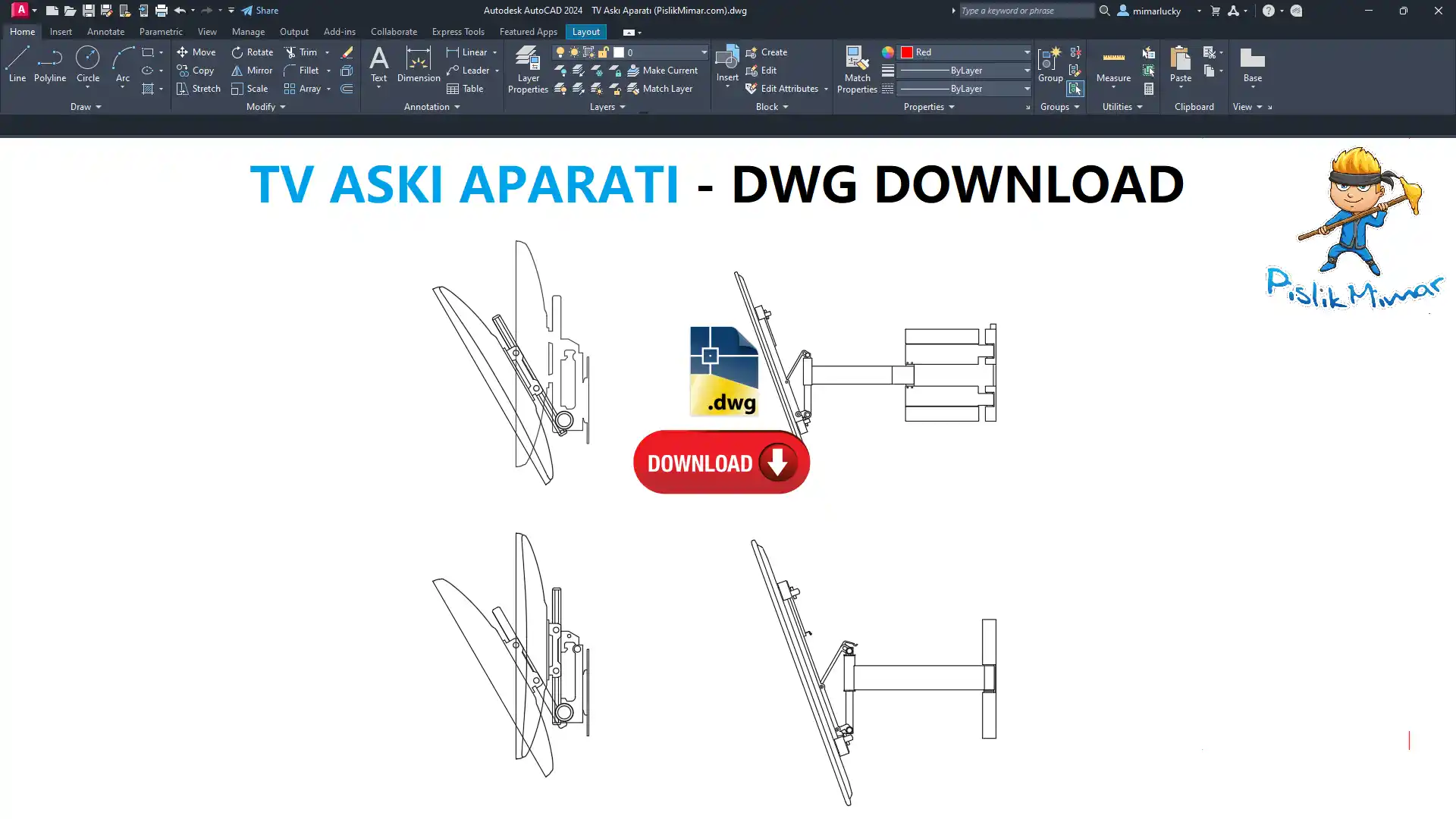1456x819 pixels.
Task: Activate the Arc drawing tool
Action: tap(122, 64)
